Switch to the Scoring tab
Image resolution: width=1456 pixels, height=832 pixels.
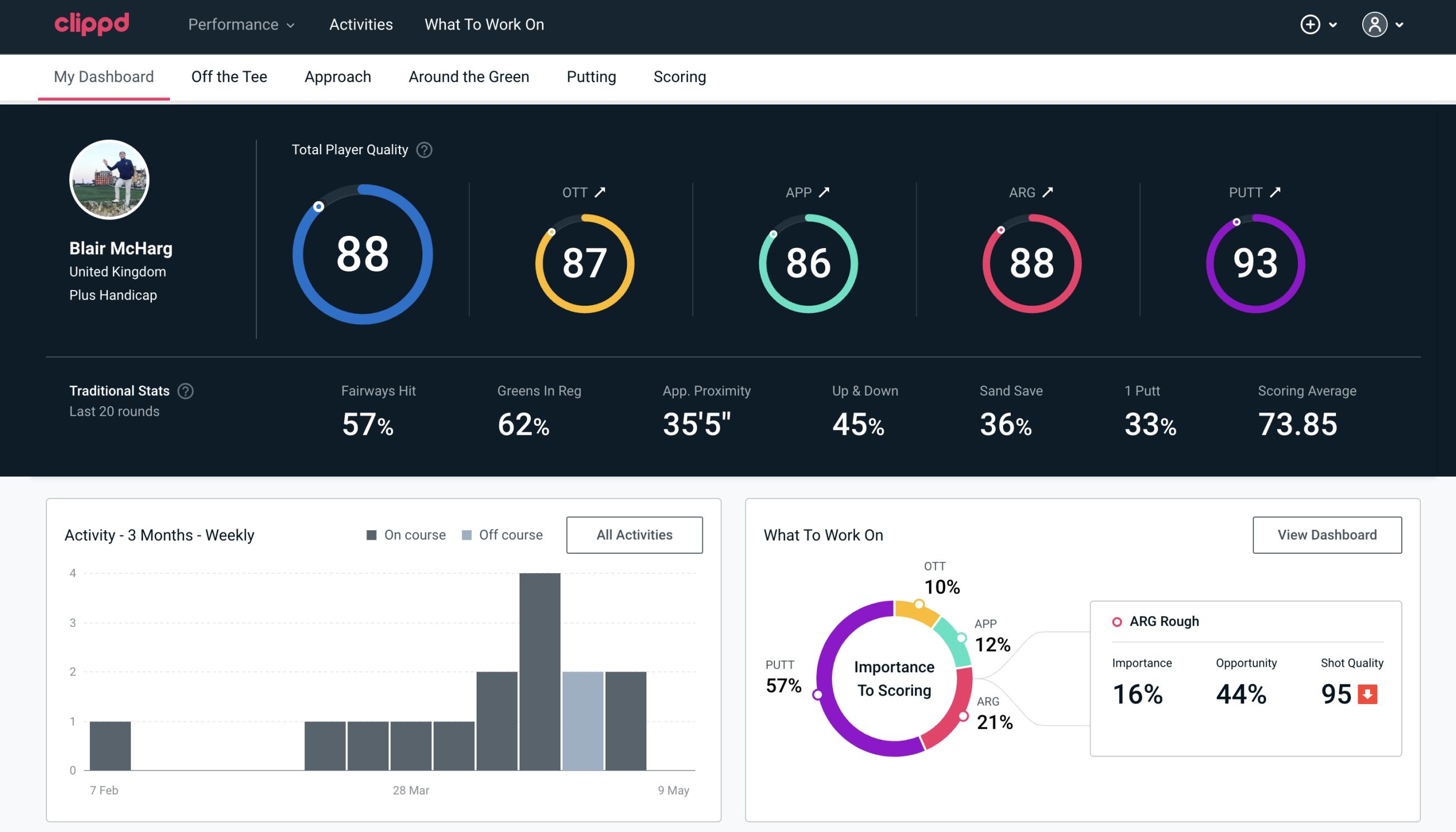tap(679, 76)
